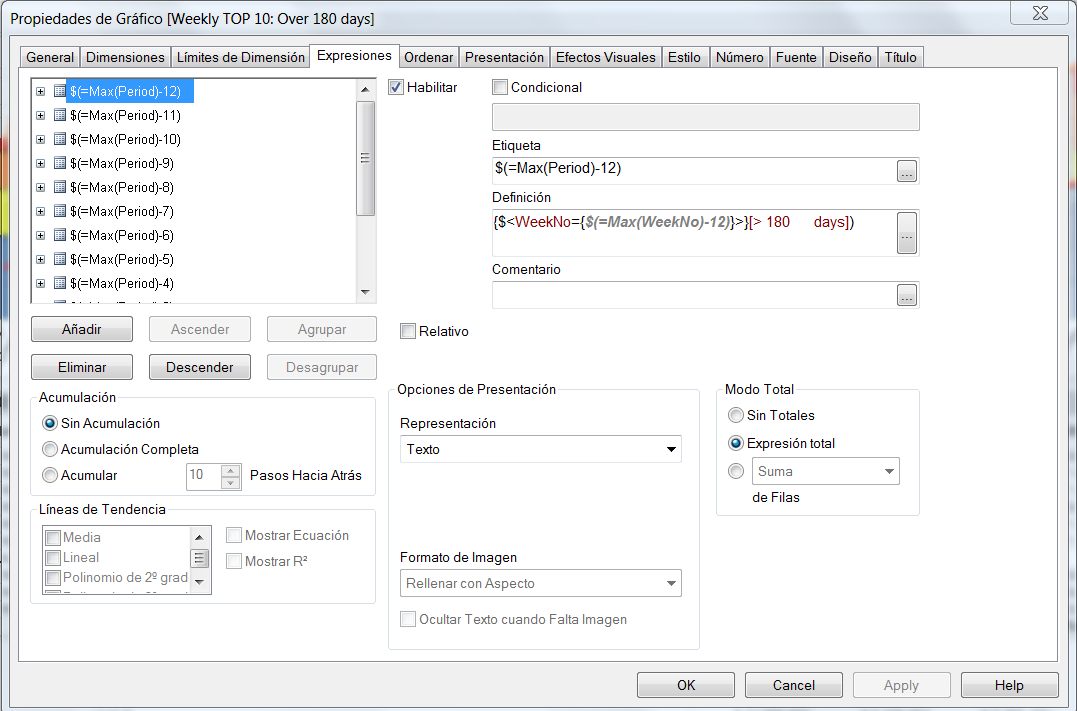Click the table icon beside $(=Max(Period)-11)
This screenshot has height=711, width=1077.
coord(59,115)
